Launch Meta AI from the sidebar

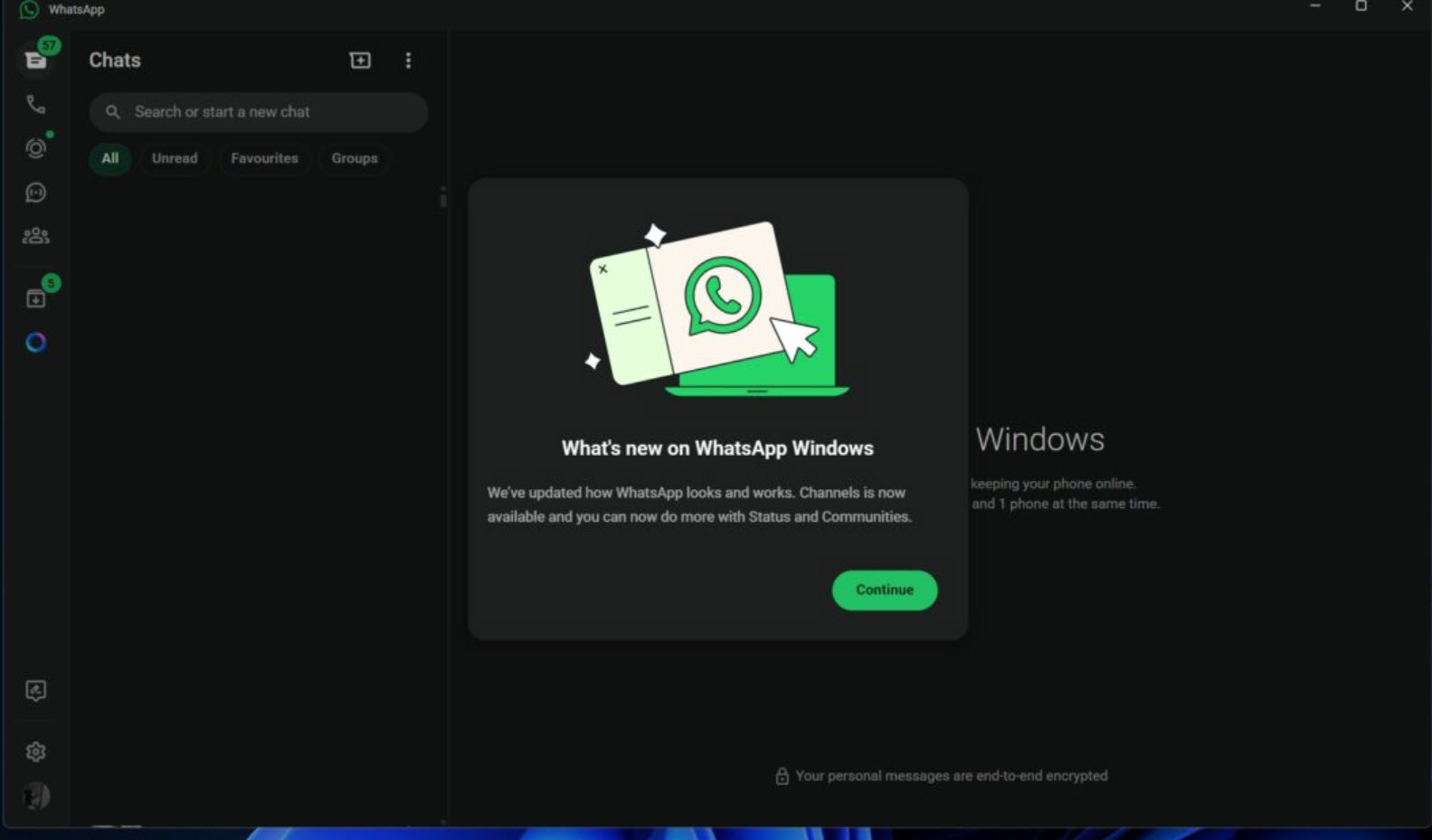coord(36,343)
